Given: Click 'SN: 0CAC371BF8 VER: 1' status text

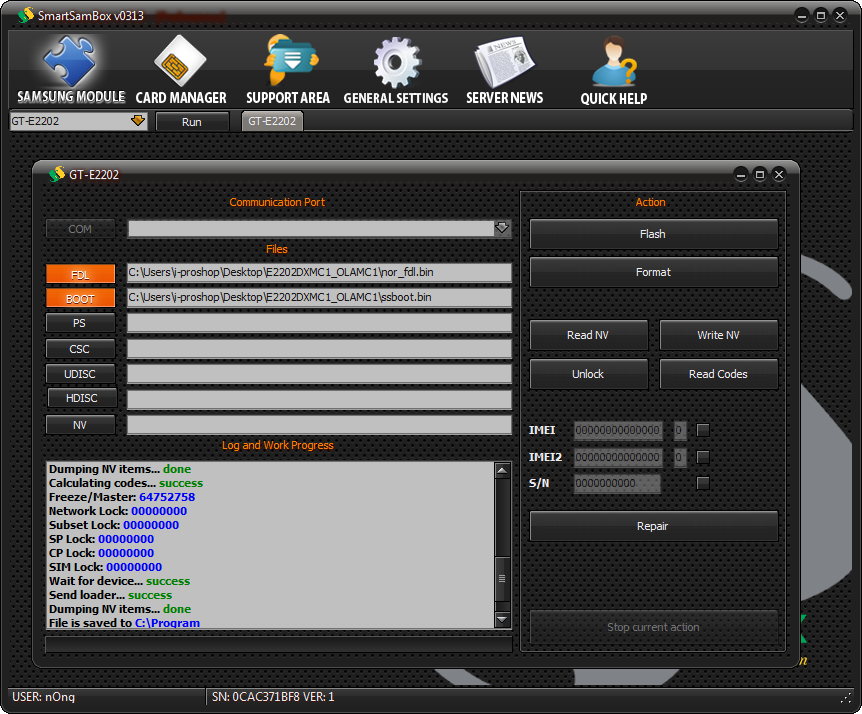Looking at the screenshot, I should 273,697.
